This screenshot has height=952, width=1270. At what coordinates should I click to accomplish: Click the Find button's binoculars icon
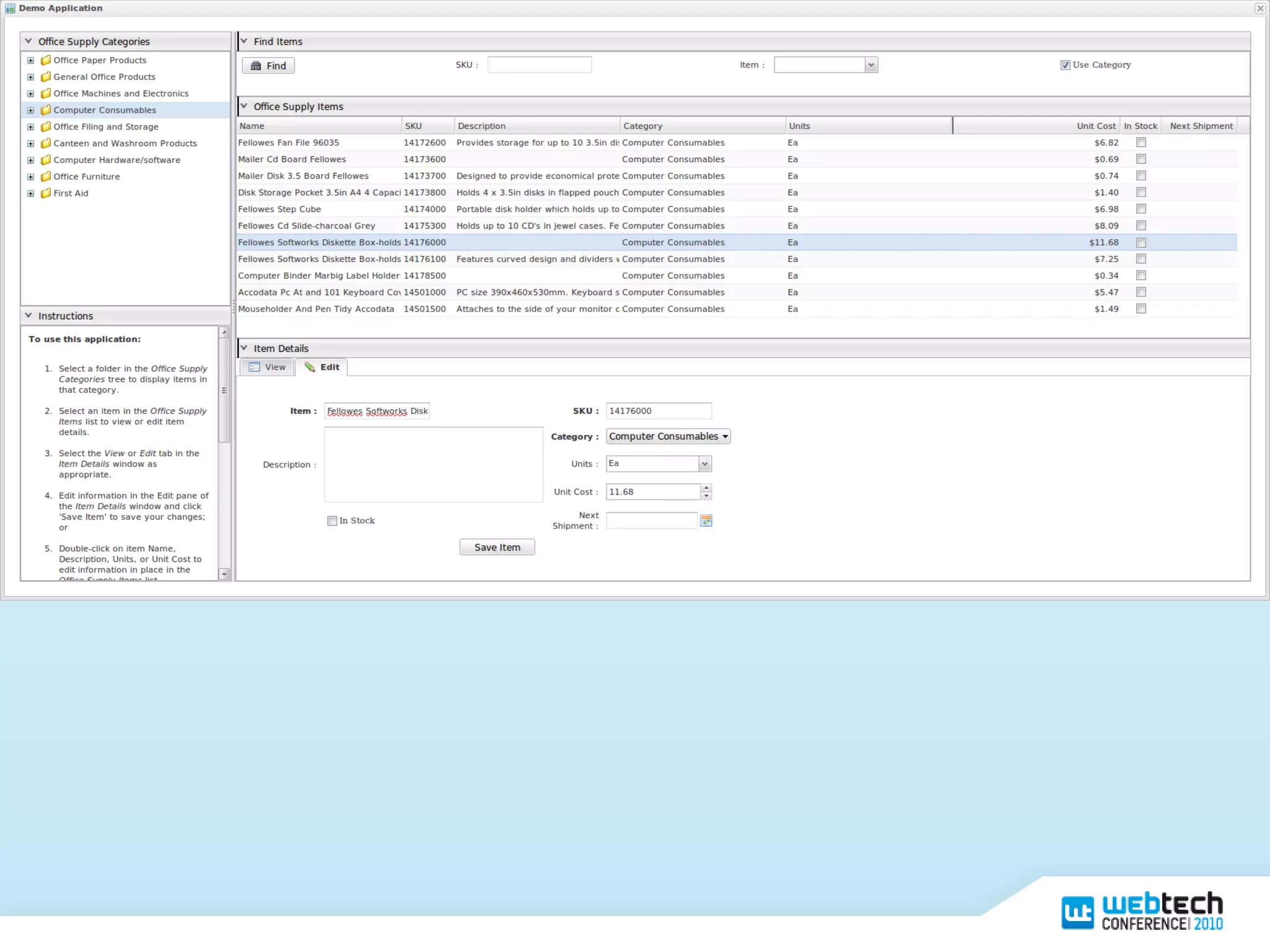coord(256,66)
